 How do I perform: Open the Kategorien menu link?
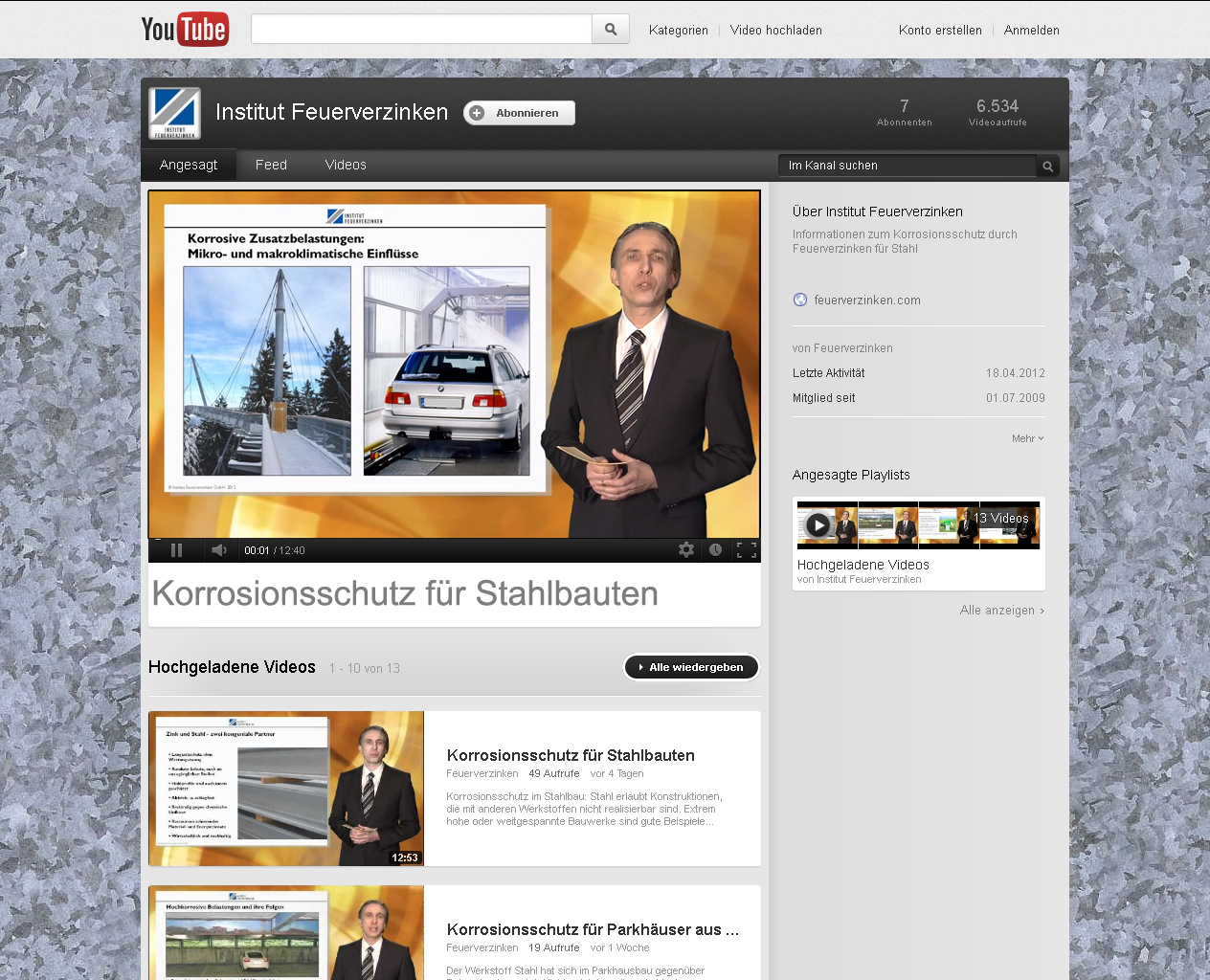point(679,30)
